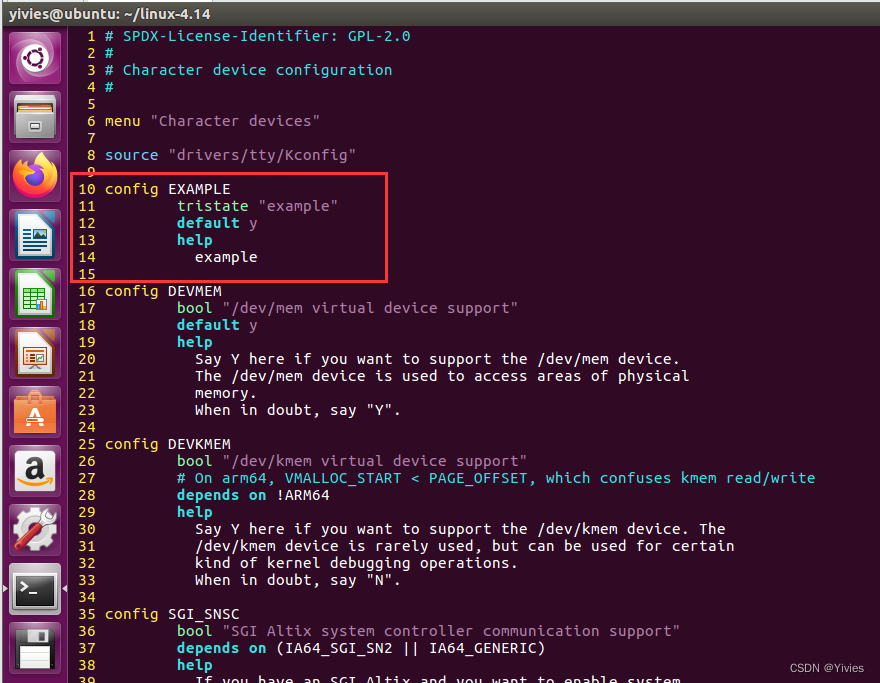Image resolution: width=880 pixels, height=683 pixels.
Task: Open the Amazon launcher icon
Action: [x=35, y=471]
